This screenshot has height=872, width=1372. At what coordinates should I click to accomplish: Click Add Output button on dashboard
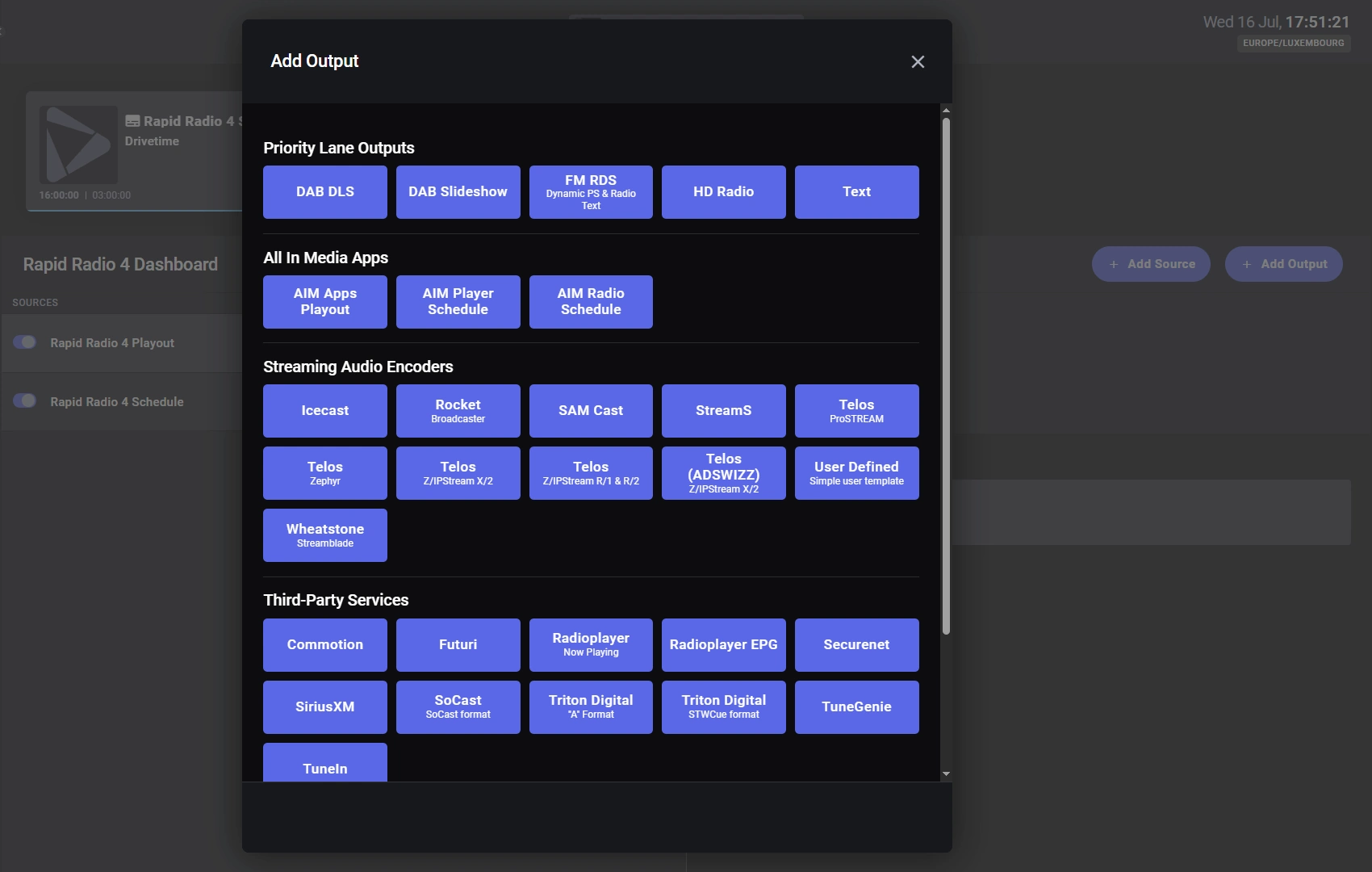pyautogui.click(x=1284, y=264)
